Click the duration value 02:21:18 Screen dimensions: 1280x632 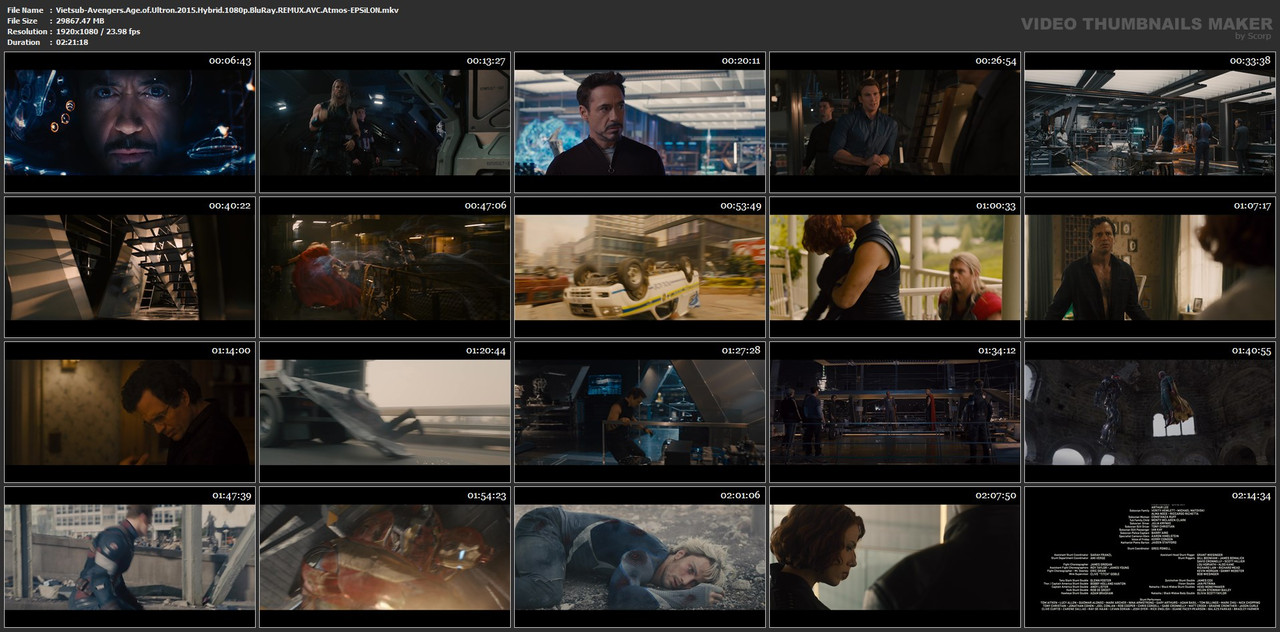tap(72, 42)
